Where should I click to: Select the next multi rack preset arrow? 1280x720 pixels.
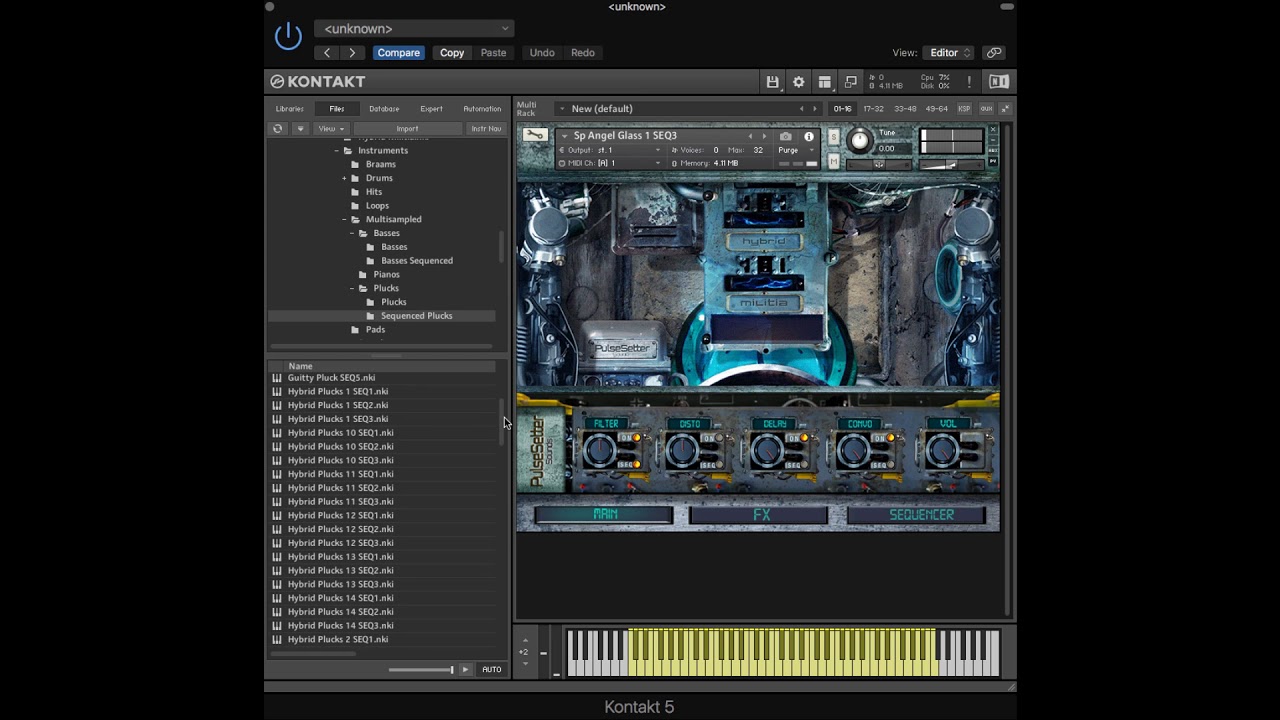[814, 108]
